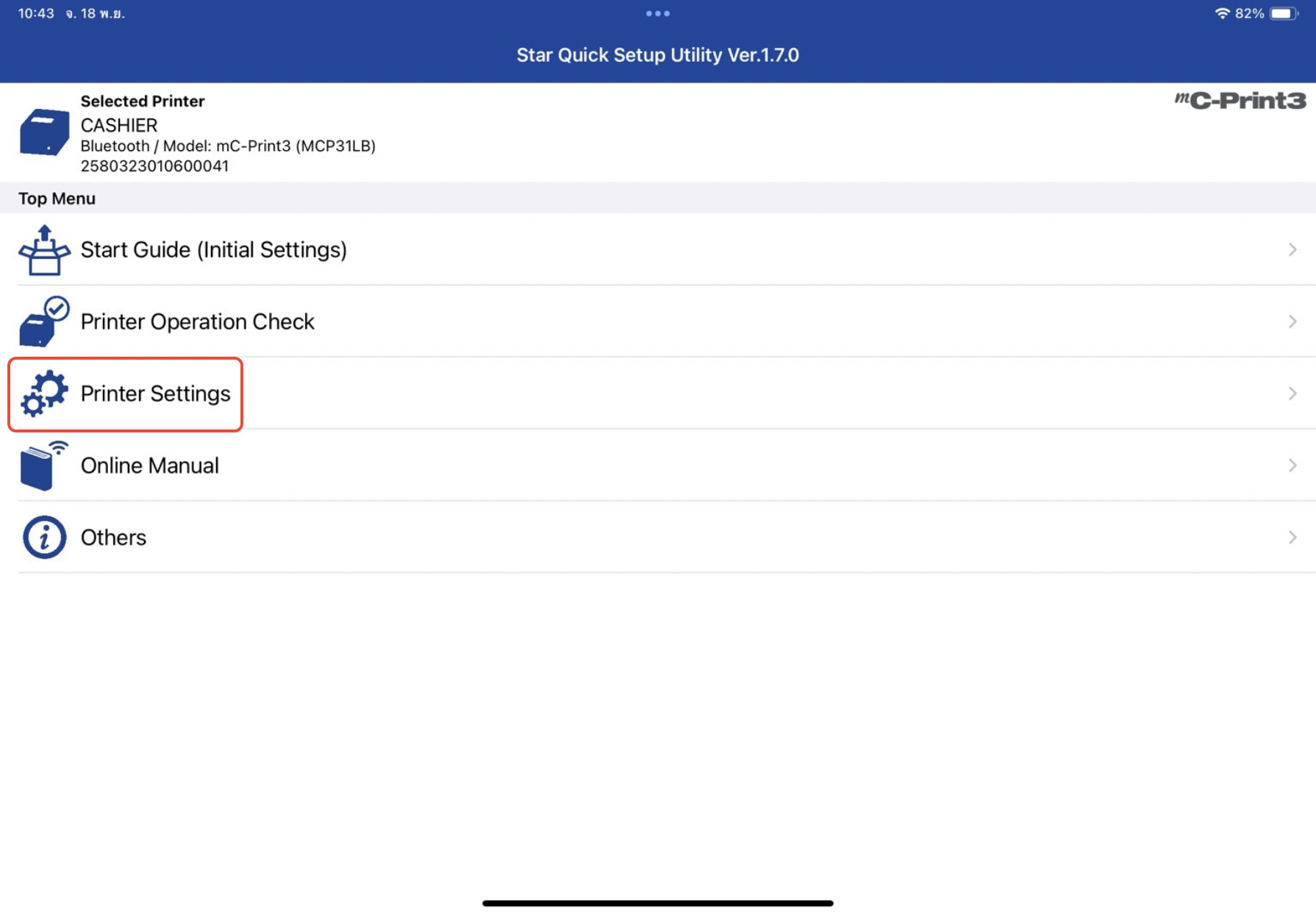Tap the selected printer icon
Screen dimensions: 1316x915
click(x=44, y=132)
